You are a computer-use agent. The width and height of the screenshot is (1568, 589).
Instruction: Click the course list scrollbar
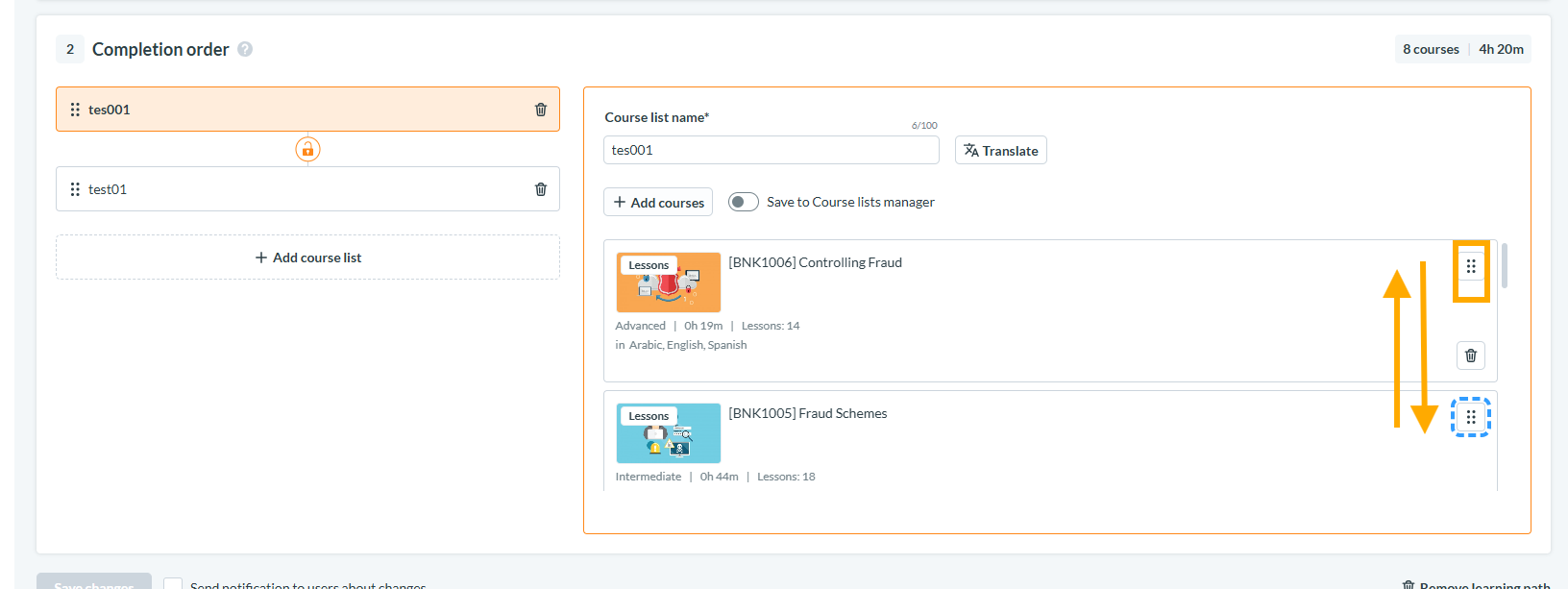(x=1505, y=265)
